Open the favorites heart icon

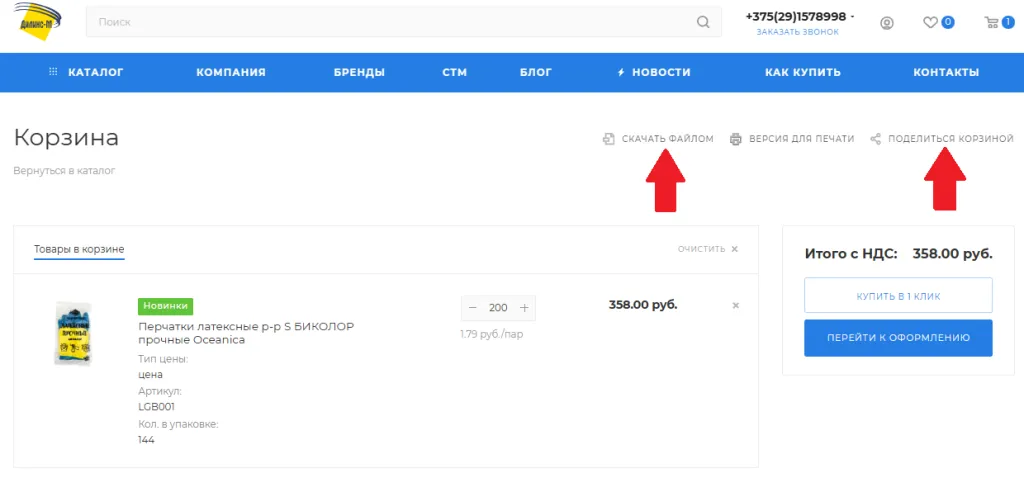[930, 22]
